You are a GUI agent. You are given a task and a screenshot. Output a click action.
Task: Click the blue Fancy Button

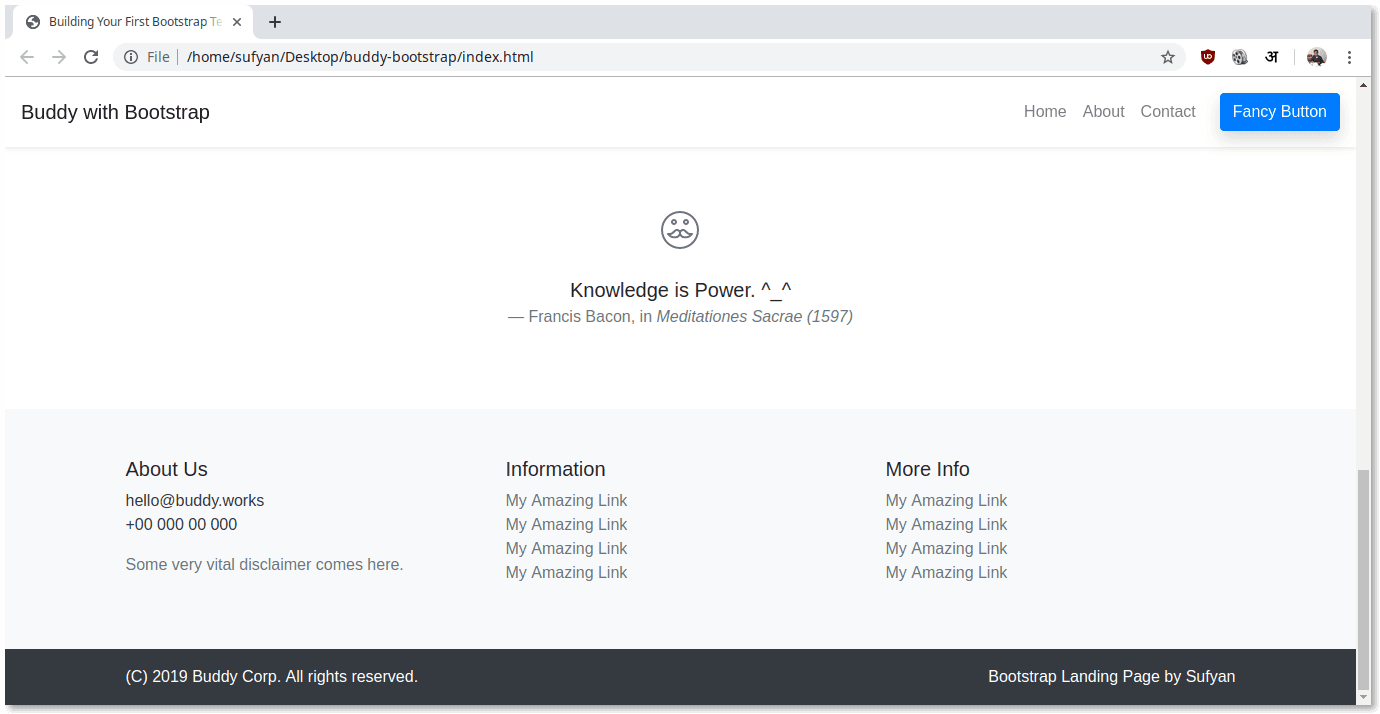1279,111
